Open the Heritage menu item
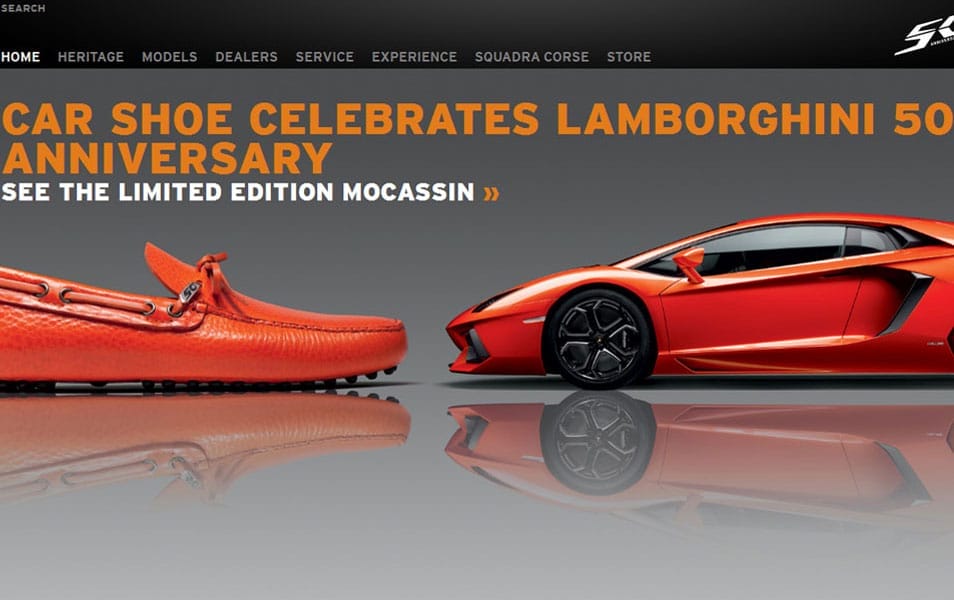The image size is (954, 600). [91, 57]
